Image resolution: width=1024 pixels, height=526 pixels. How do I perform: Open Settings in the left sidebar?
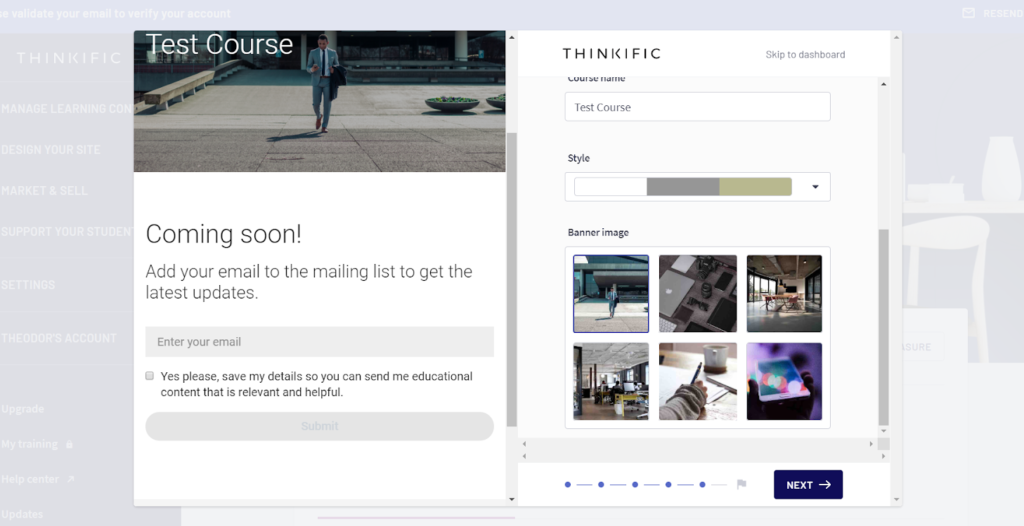28,285
